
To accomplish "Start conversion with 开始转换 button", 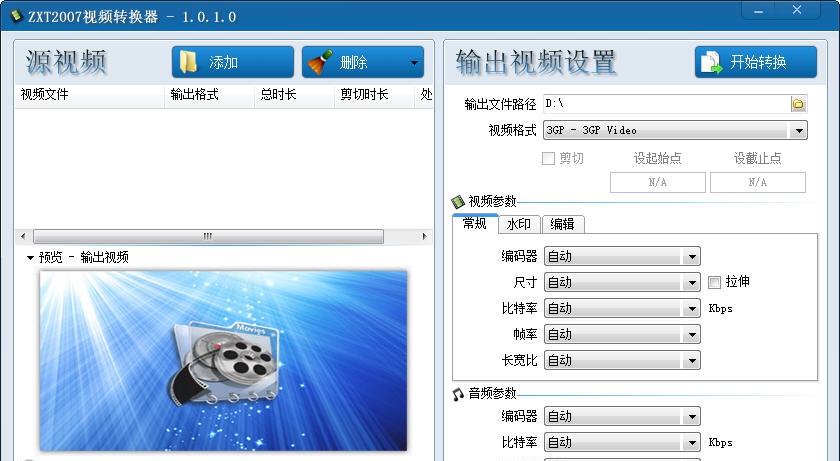I will [755, 62].
